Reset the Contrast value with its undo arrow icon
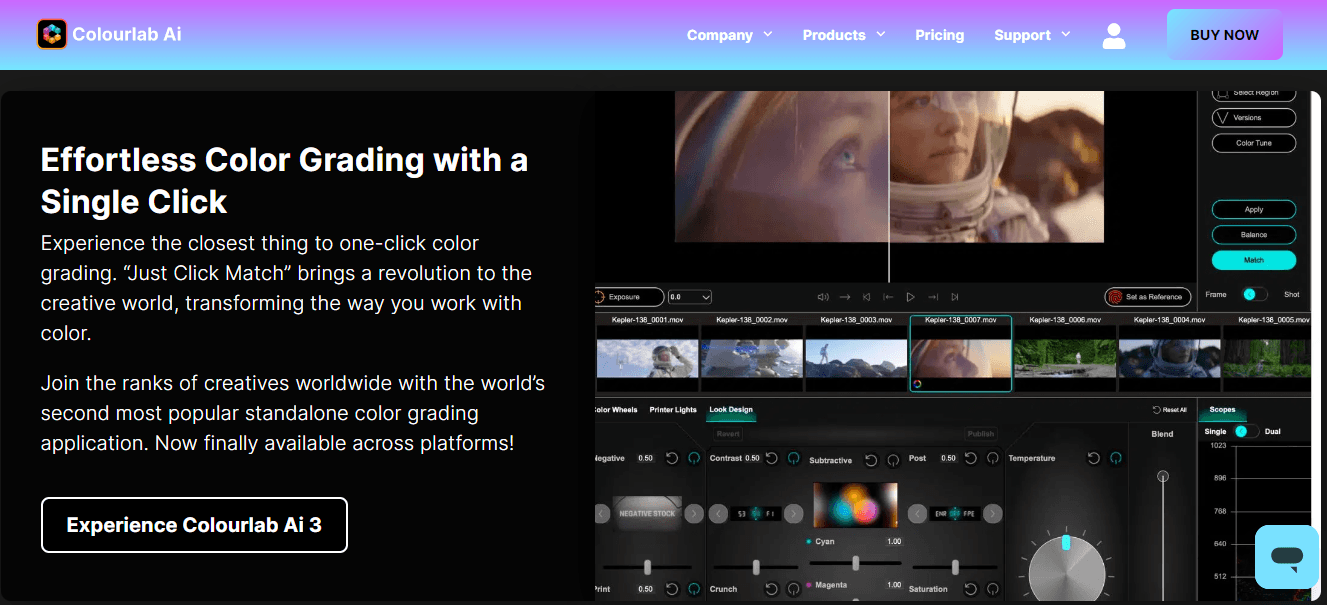1327x605 pixels. click(x=770, y=459)
